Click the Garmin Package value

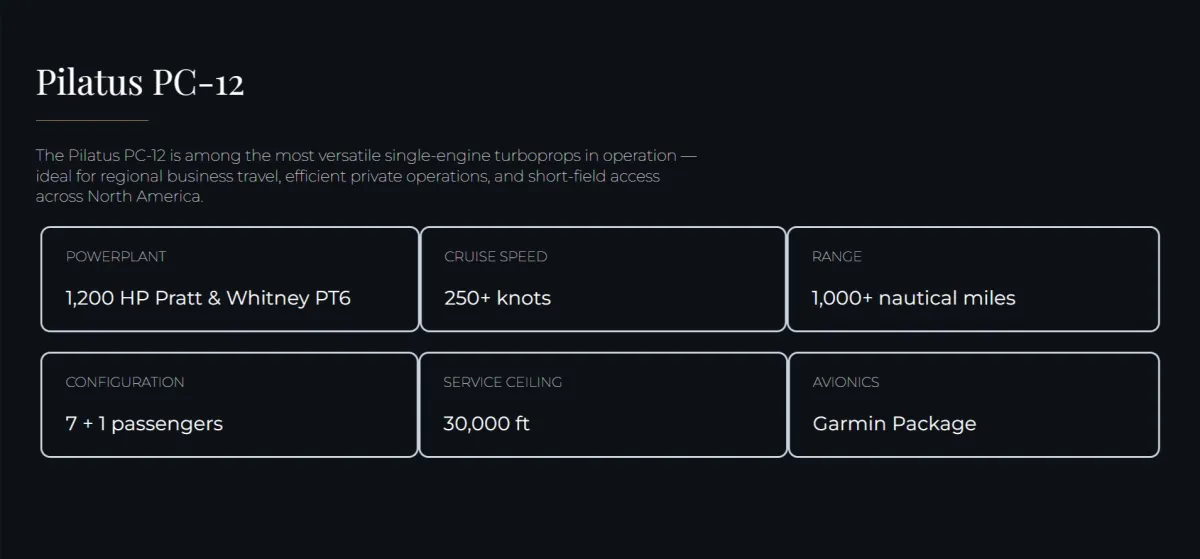[894, 424]
